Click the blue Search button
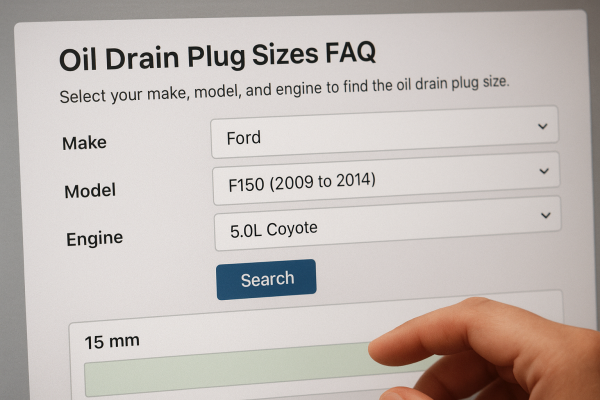Image resolution: width=600 pixels, height=400 pixels. click(266, 279)
